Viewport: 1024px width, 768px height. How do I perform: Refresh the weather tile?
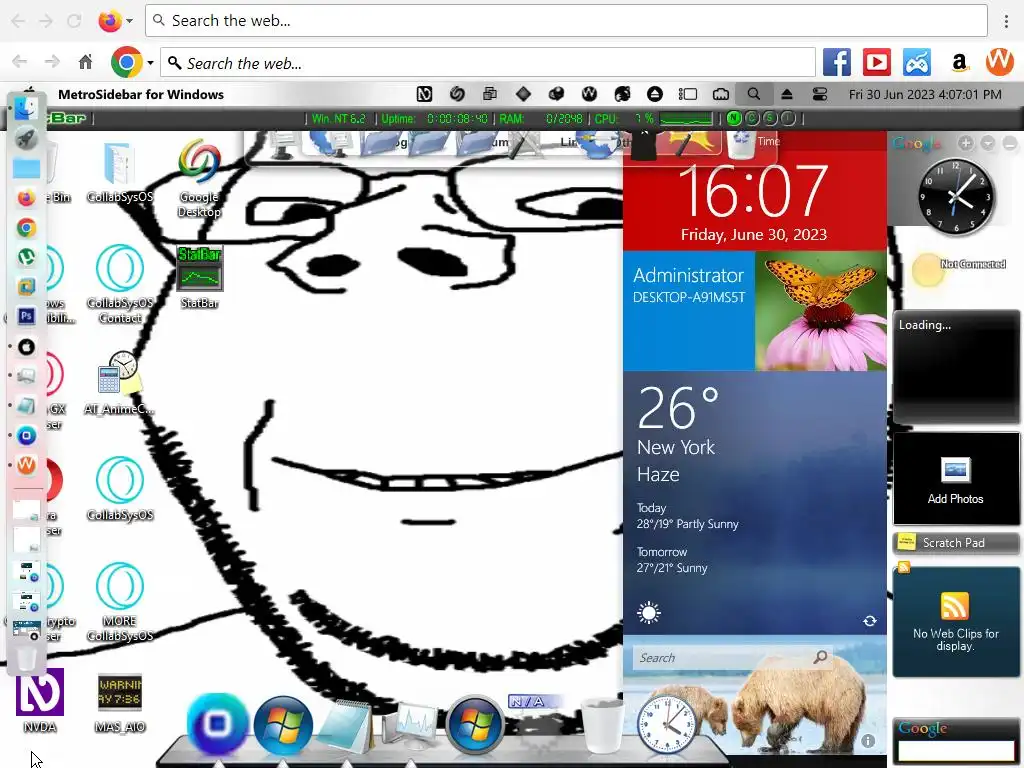tap(870, 621)
